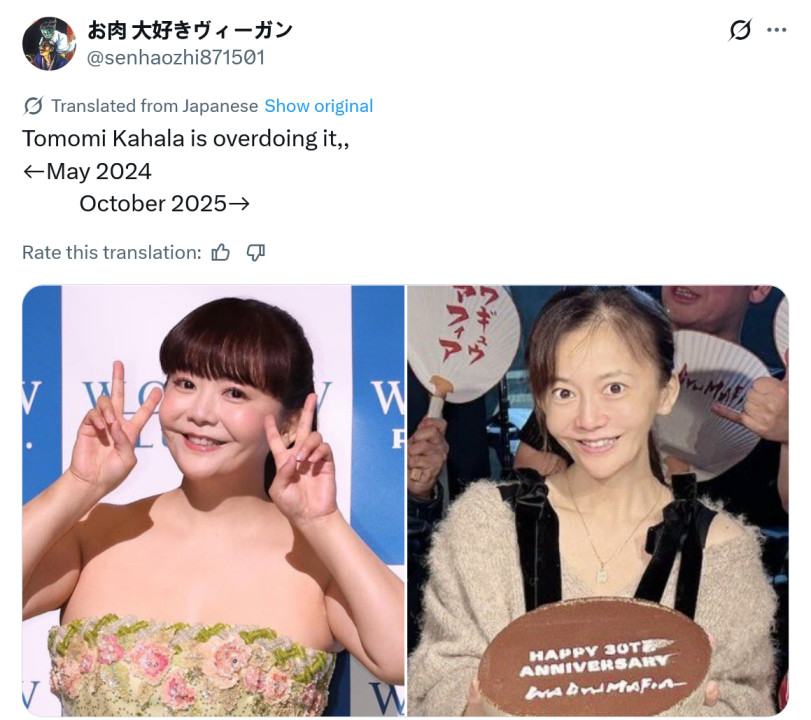Click the Rate this translation label
This screenshot has height=720, width=811.
[x=112, y=252]
